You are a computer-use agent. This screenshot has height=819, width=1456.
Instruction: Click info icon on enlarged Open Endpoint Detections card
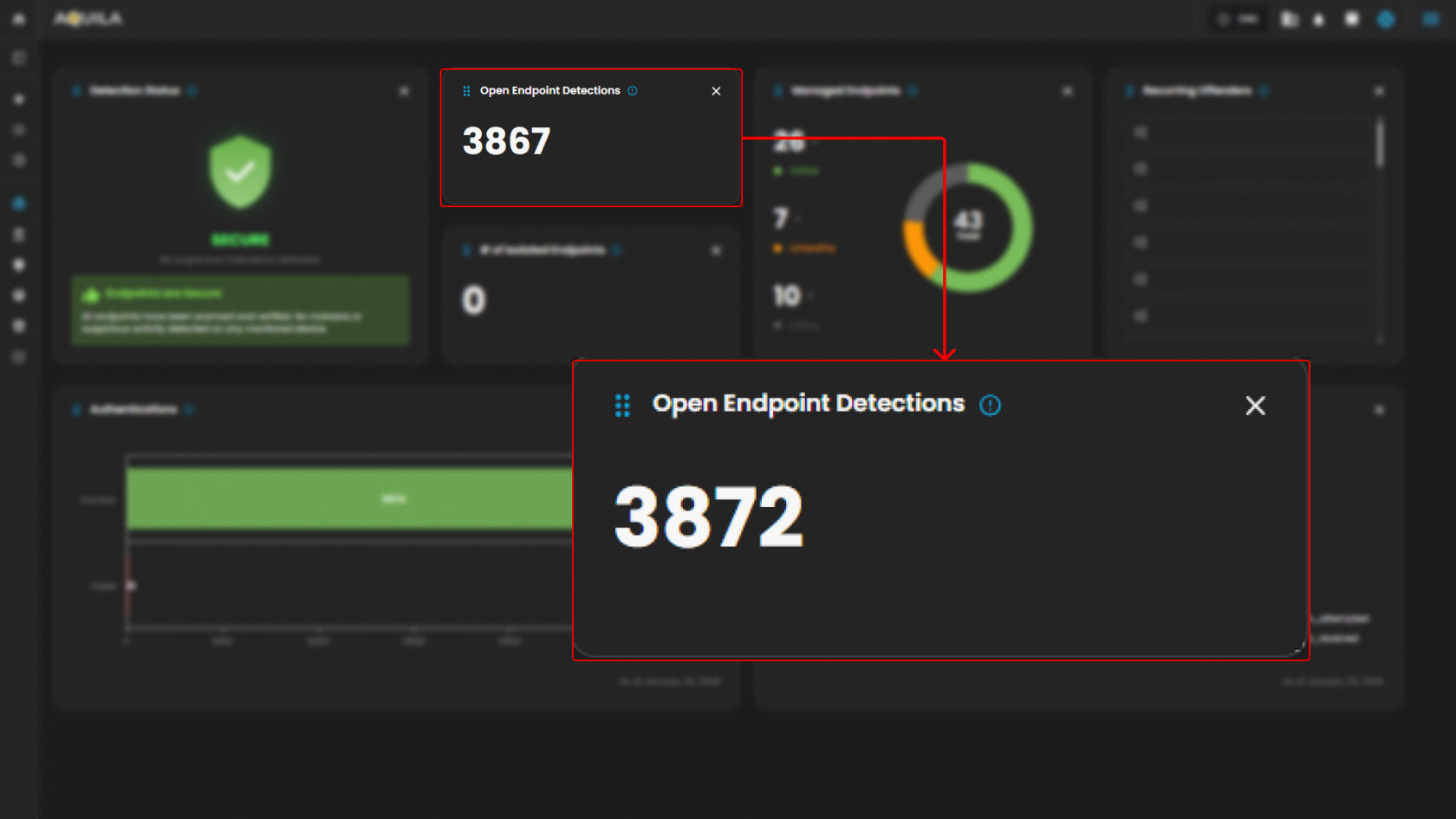coord(990,406)
